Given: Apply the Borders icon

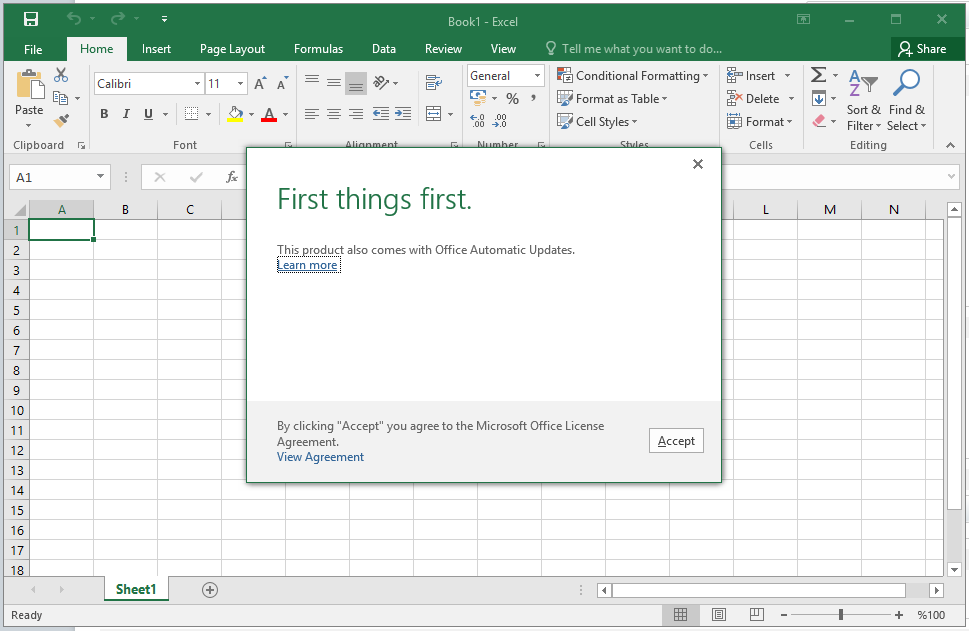Looking at the screenshot, I should click(192, 114).
